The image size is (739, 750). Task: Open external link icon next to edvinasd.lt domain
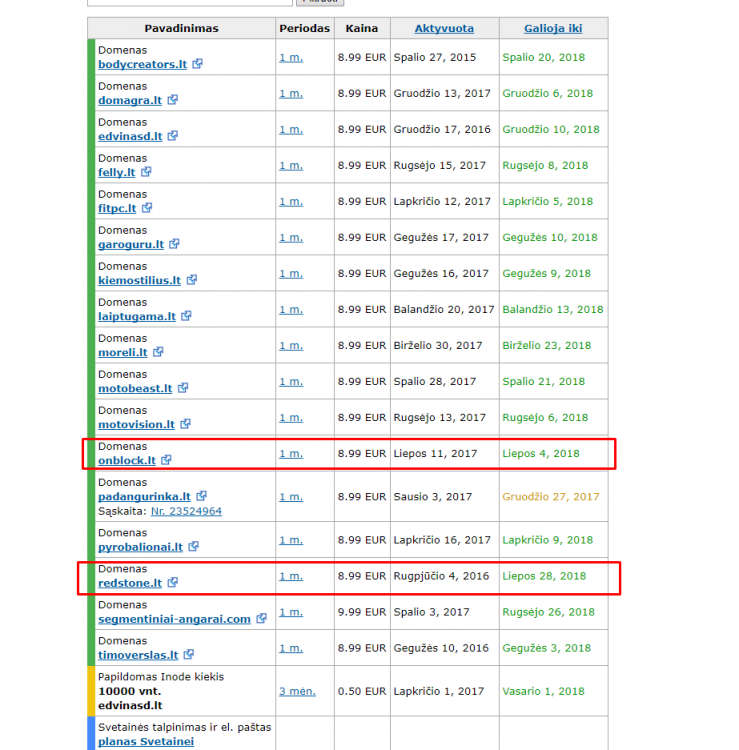[173, 136]
